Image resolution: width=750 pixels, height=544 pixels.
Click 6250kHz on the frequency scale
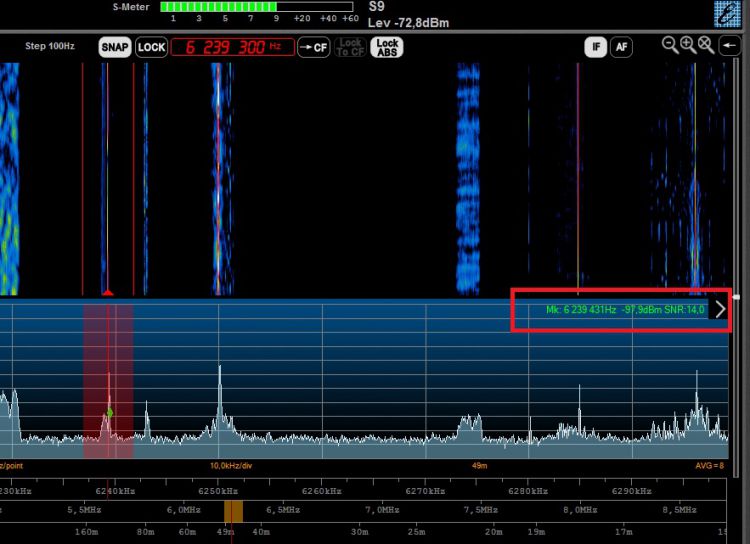coord(218,491)
